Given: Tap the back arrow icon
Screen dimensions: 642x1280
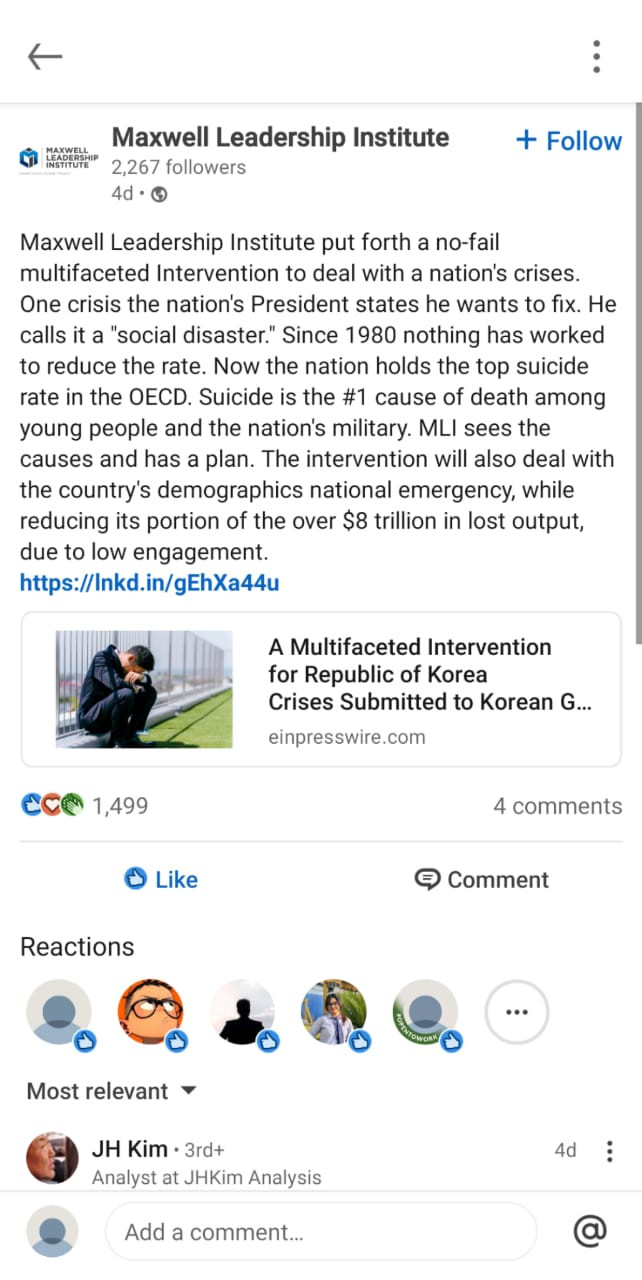Looking at the screenshot, I should coord(45,57).
